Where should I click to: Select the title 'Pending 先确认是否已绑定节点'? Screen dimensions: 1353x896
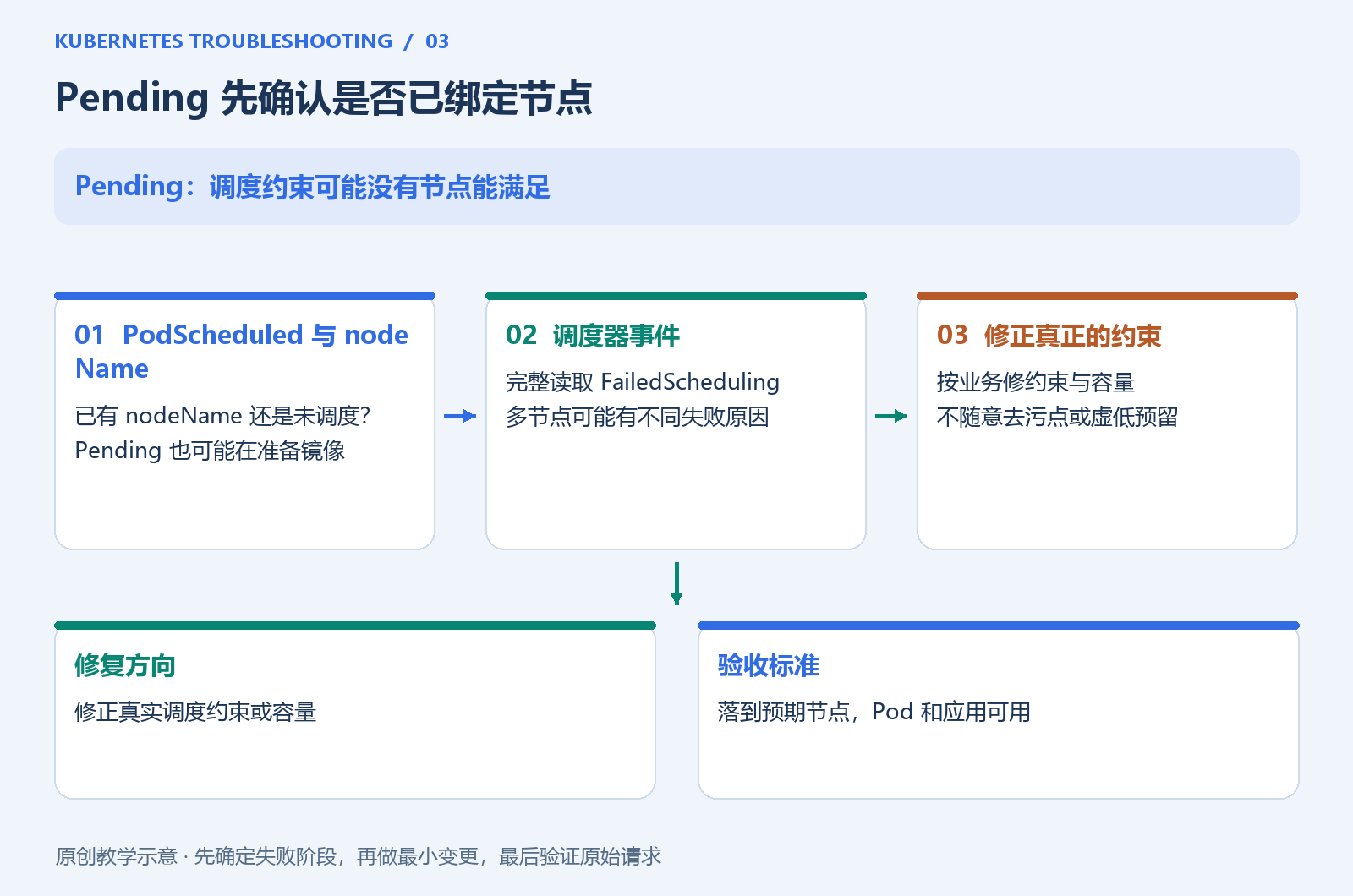(324, 98)
